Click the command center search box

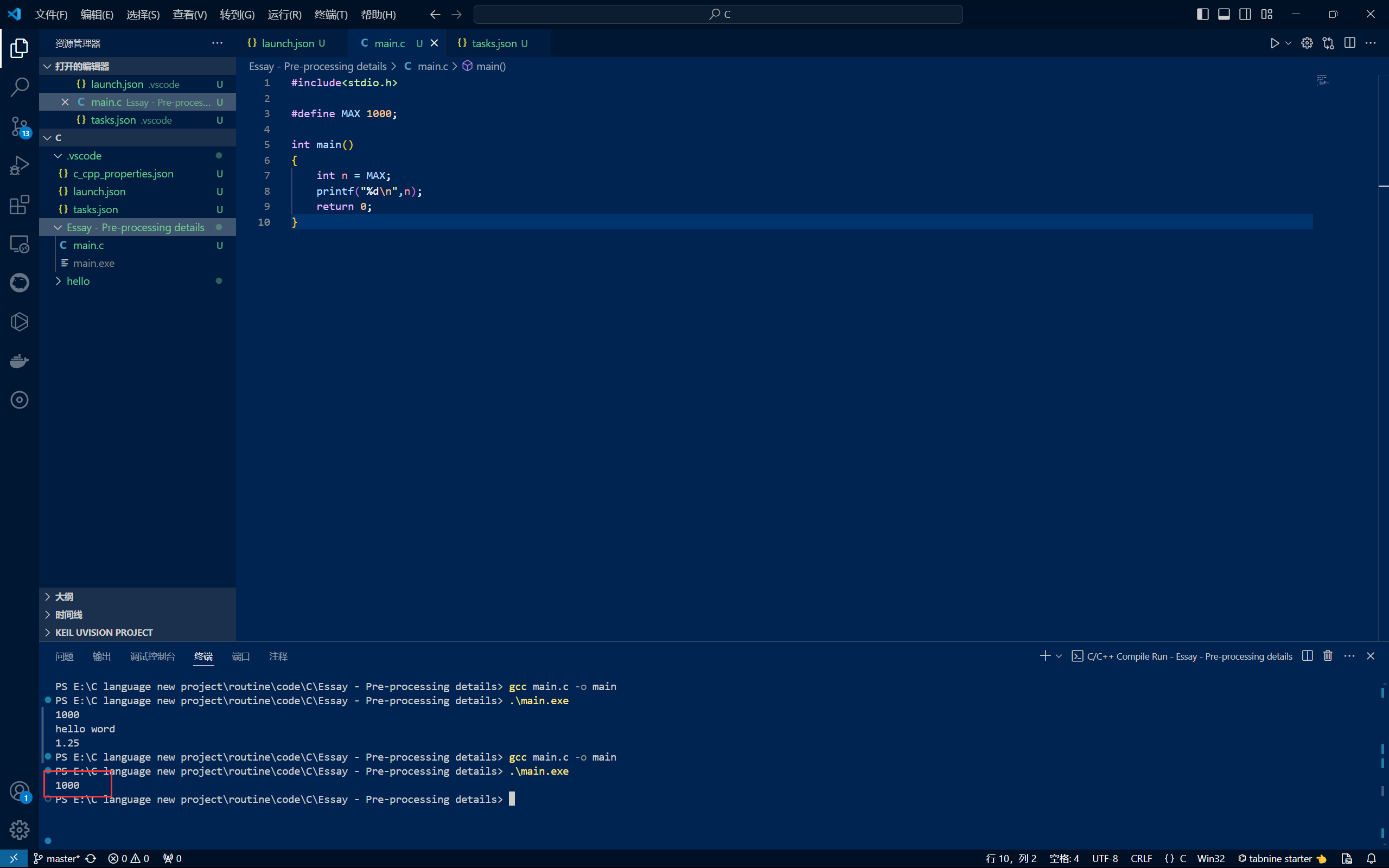(718, 14)
